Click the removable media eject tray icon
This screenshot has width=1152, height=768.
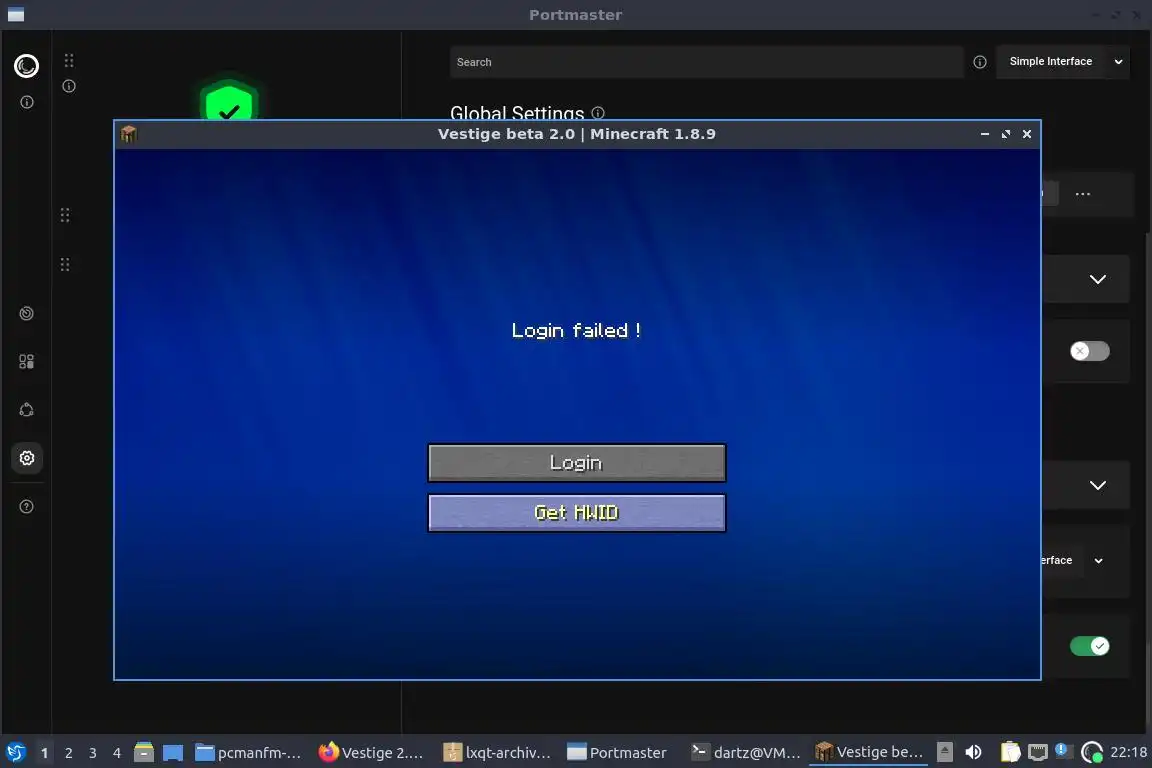pos(945,752)
